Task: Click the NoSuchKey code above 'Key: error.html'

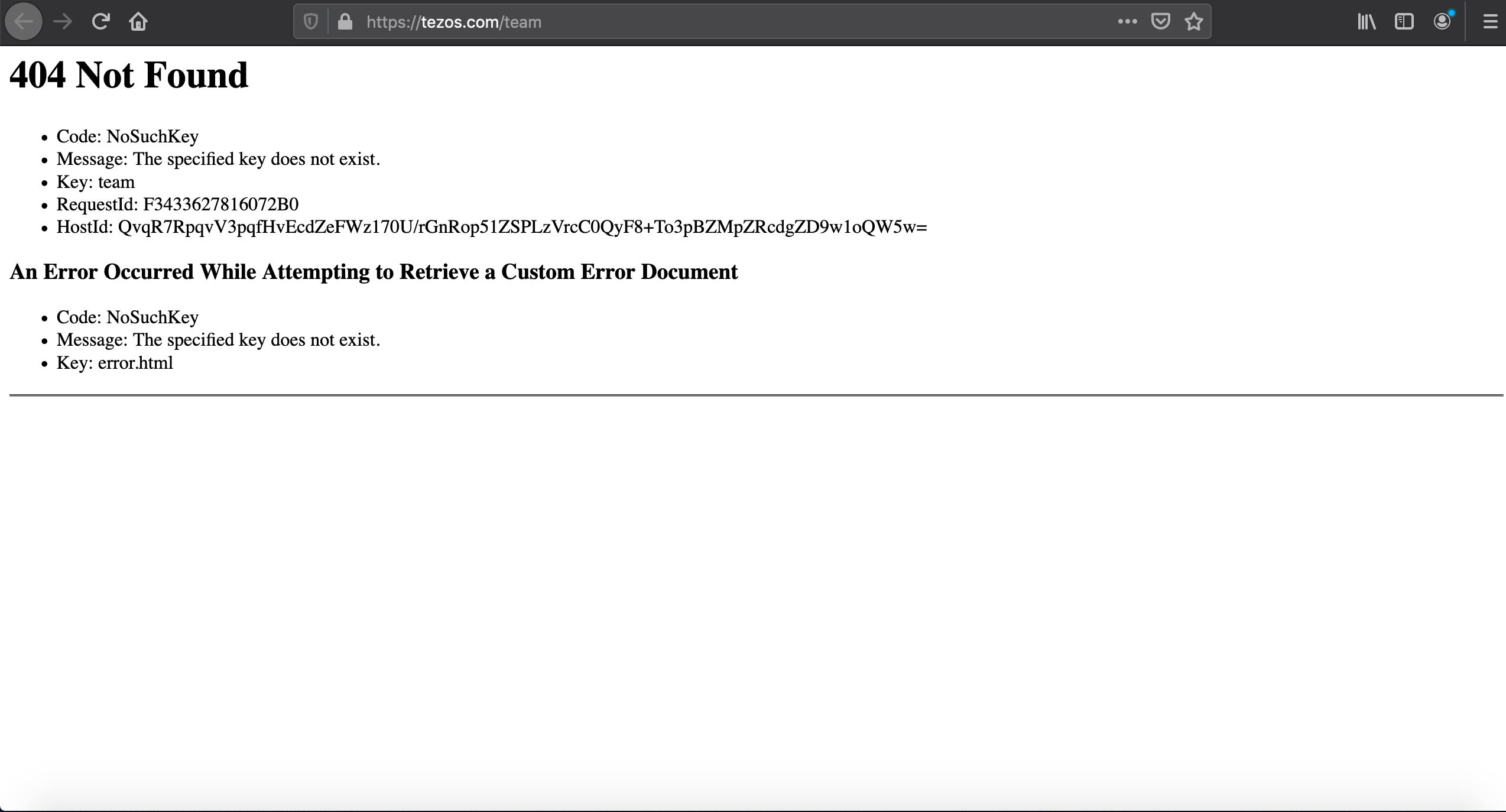Action: pyautogui.click(x=128, y=317)
